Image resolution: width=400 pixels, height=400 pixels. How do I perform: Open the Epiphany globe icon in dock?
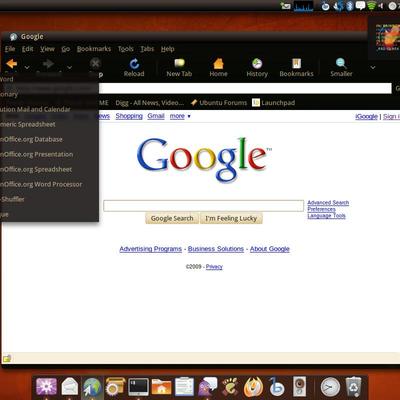coord(92,388)
